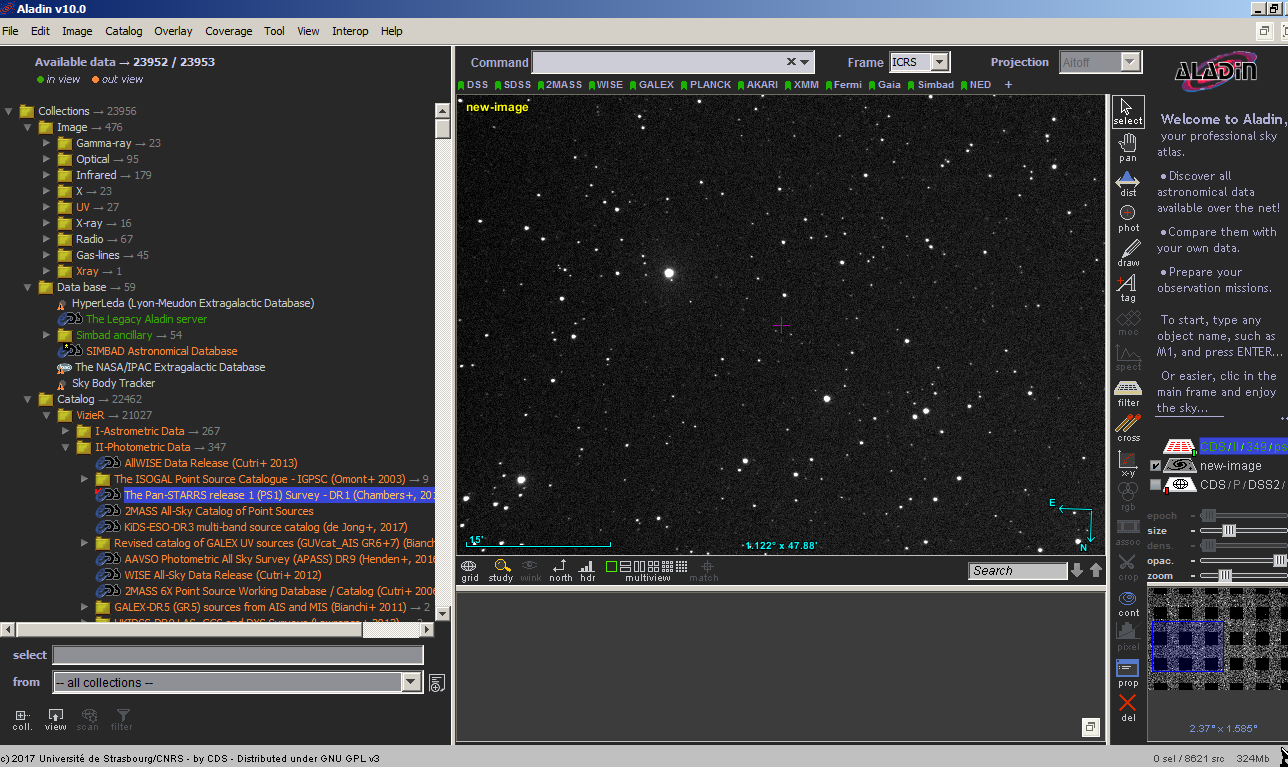Viewport: 1288px width, 767px height.
Task: Toggle north orientation icon
Action: click(560, 570)
